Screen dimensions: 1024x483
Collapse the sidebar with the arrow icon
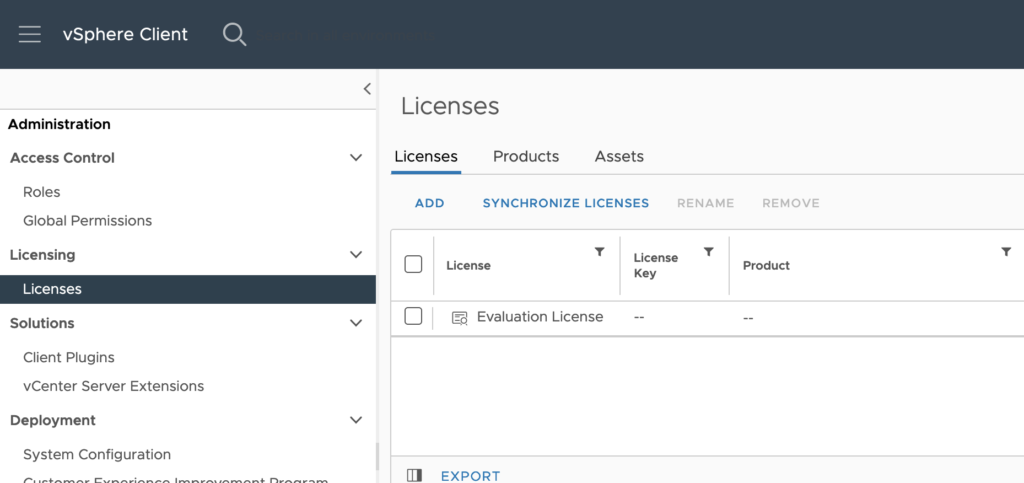tap(367, 89)
